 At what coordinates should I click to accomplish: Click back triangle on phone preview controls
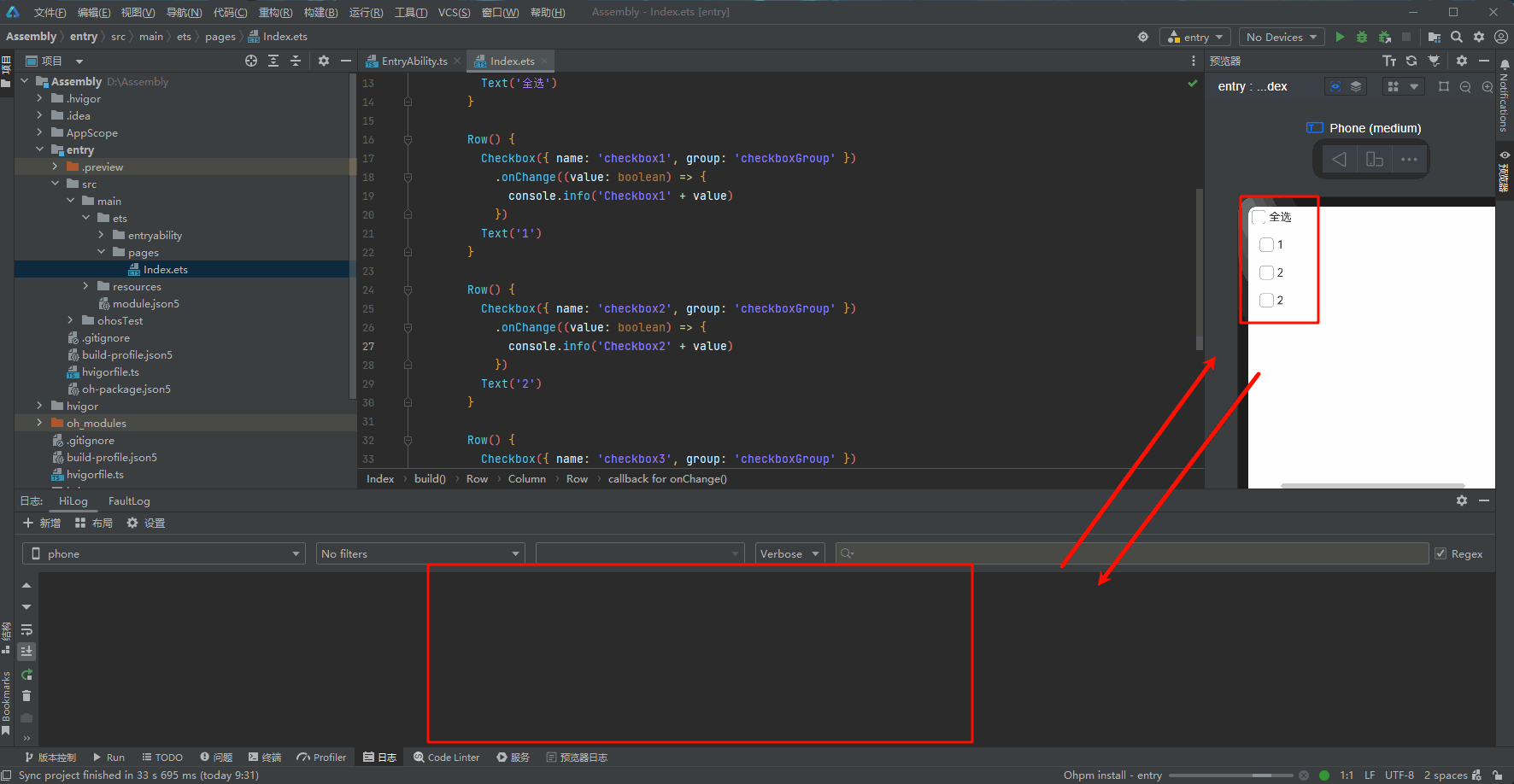click(x=1340, y=159)
